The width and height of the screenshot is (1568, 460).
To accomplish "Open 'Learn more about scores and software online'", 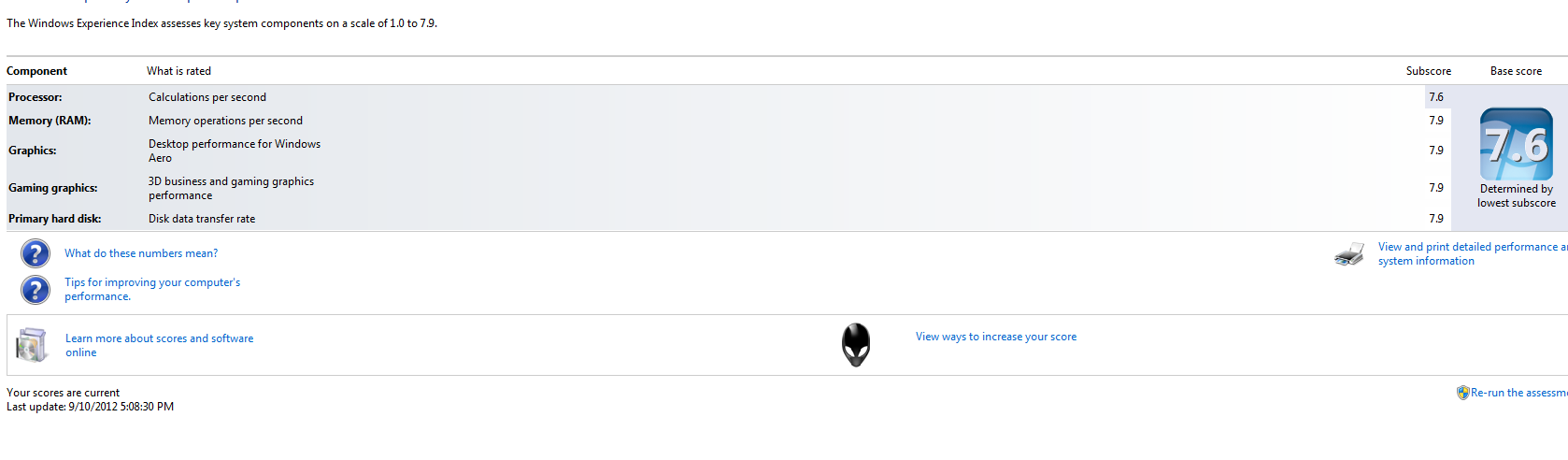I will click(160, 345).
